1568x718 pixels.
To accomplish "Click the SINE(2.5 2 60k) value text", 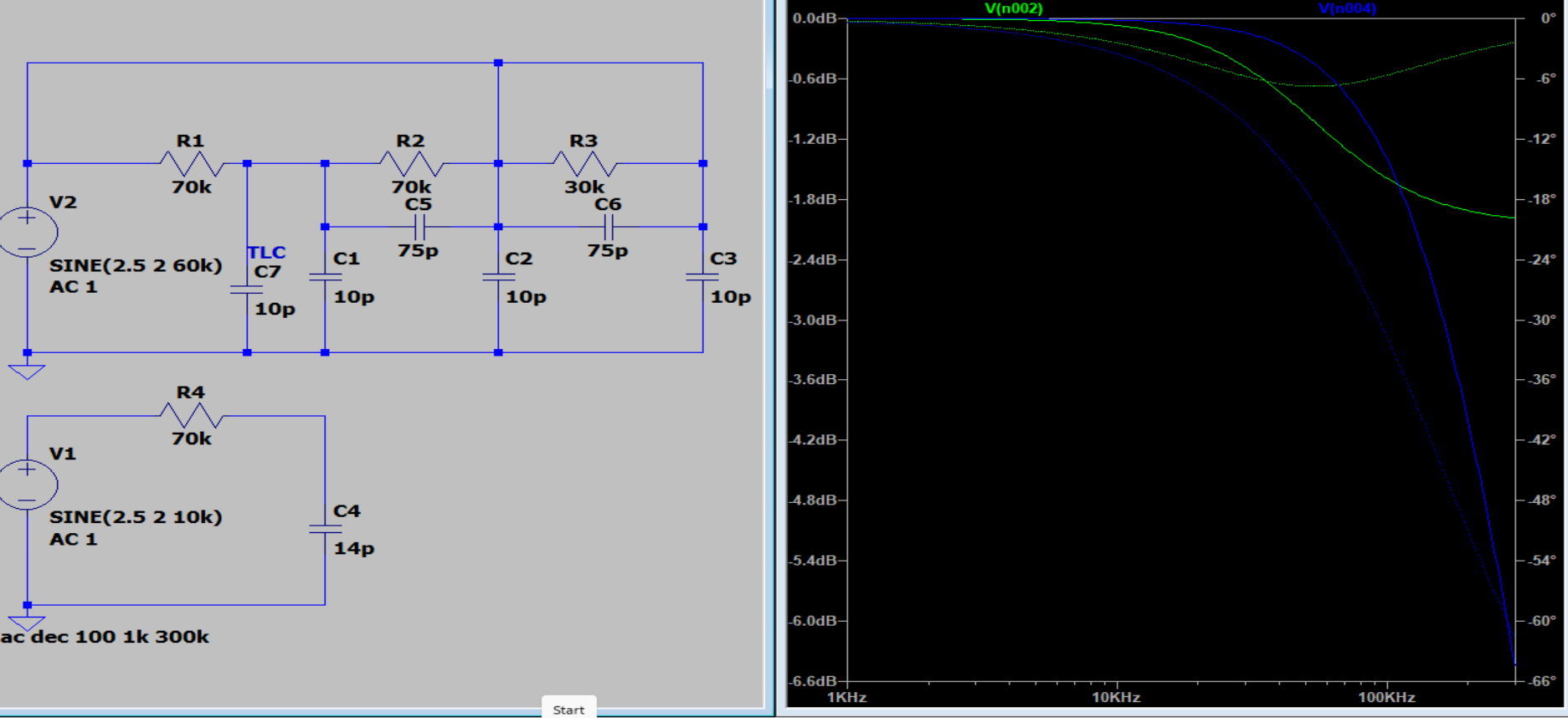I will pos(136,266).
